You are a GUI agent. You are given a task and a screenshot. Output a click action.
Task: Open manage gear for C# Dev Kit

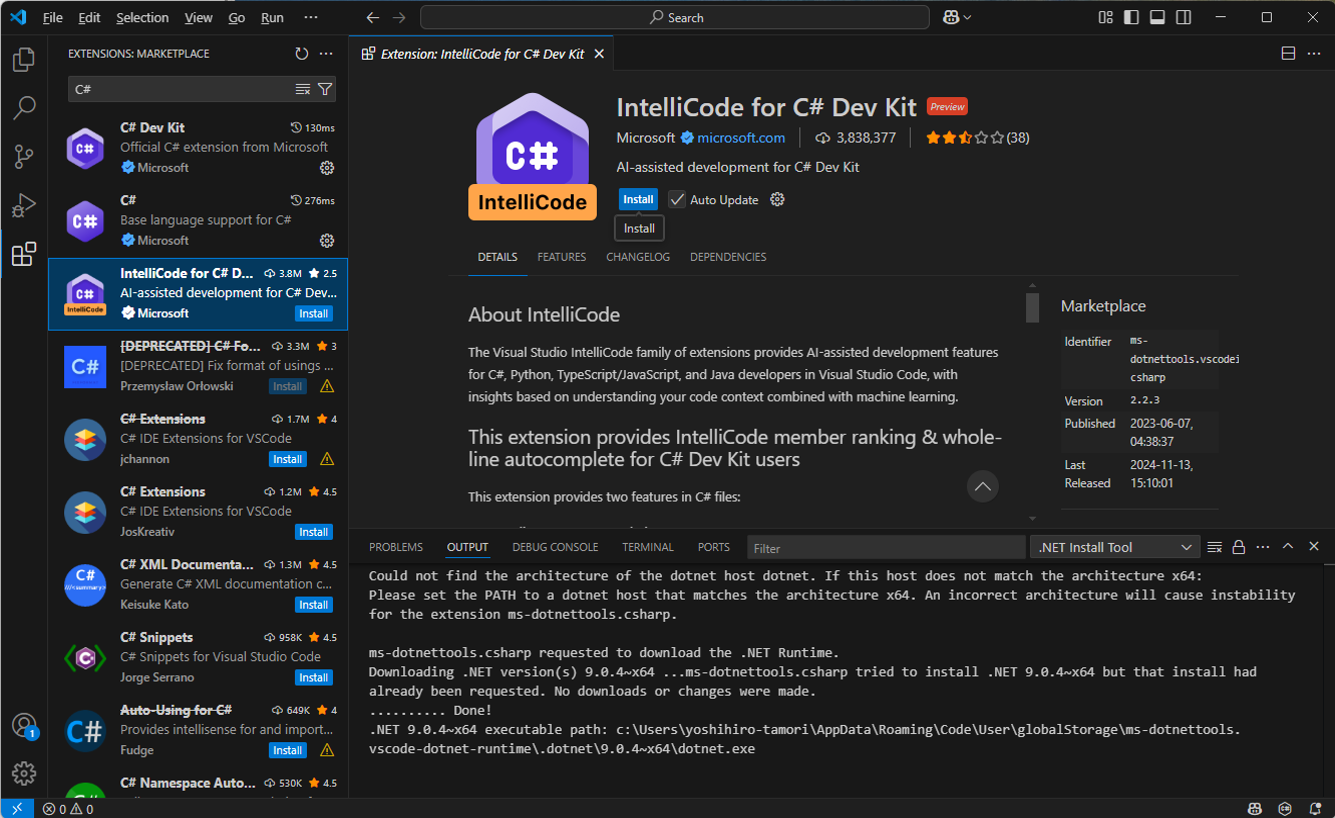click(x=326, y=168)
